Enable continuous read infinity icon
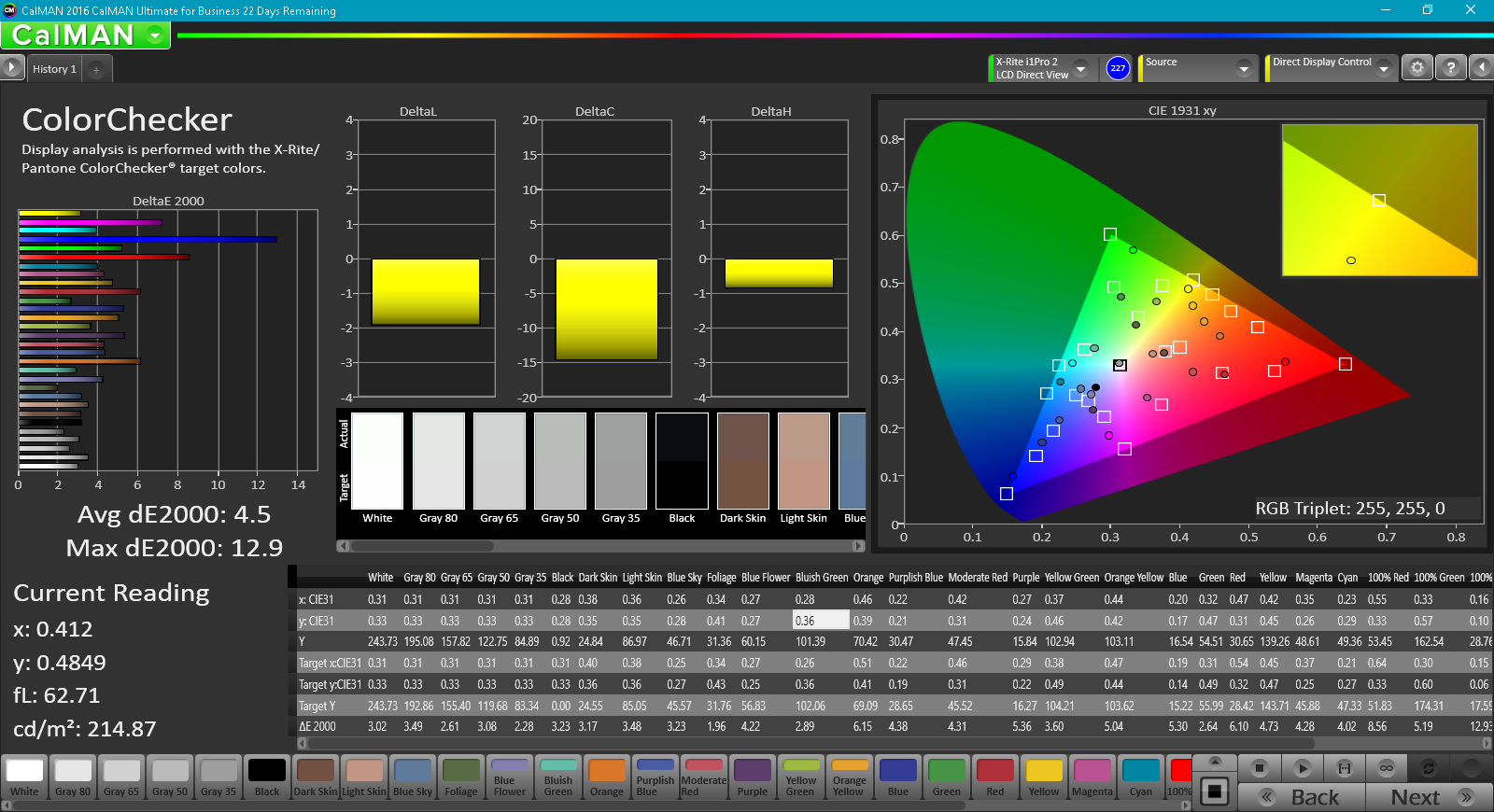1494x812 pixels. 1386,768
